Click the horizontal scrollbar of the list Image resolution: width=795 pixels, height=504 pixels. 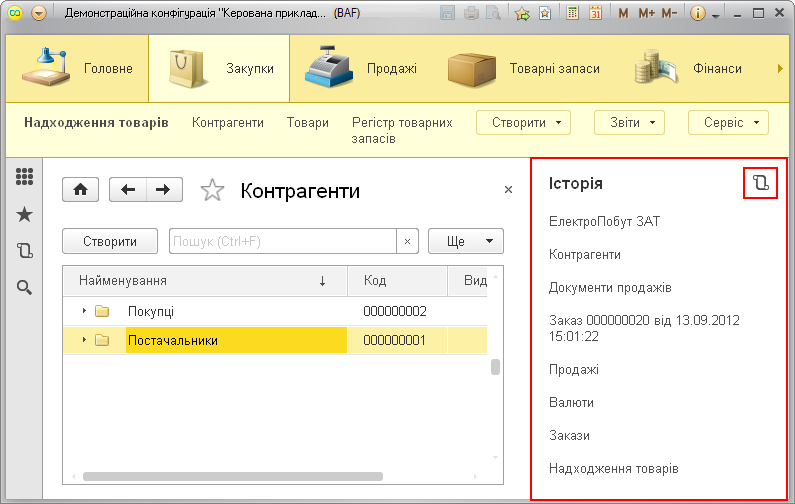point(233,477)
